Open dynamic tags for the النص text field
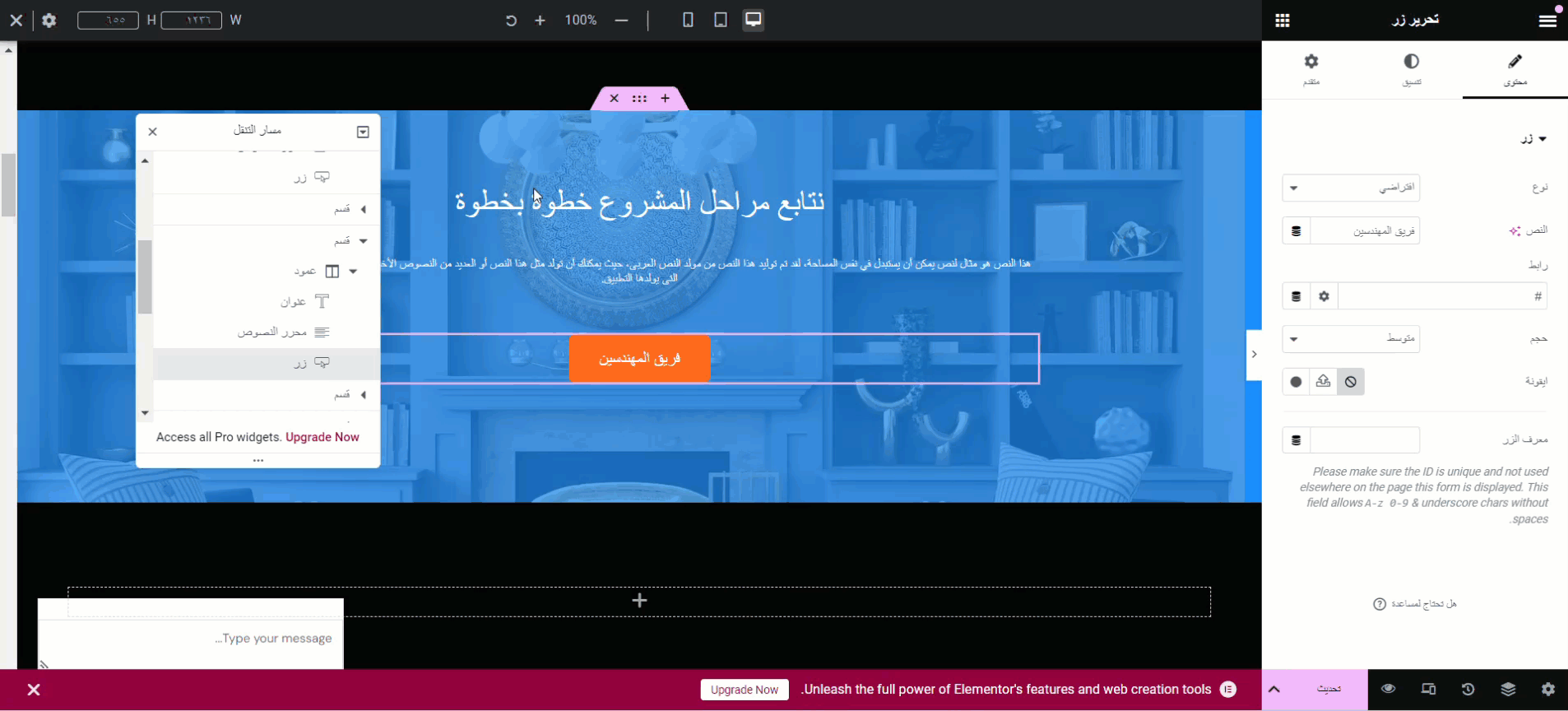 [1297, 231]
